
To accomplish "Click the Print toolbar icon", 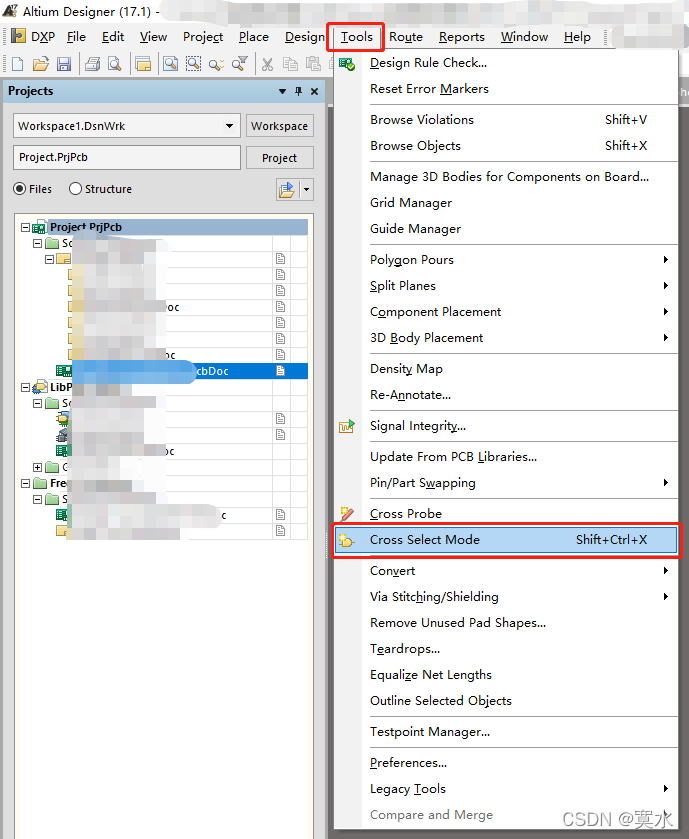I will pyautogui.click(x=93, y=64).
